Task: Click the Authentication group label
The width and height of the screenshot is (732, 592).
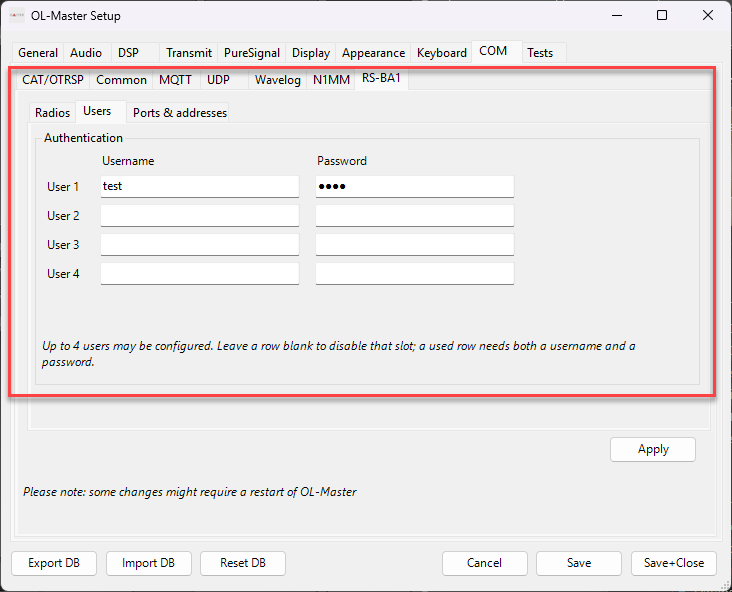Action: pyautogui.click(x=83, y=138)
